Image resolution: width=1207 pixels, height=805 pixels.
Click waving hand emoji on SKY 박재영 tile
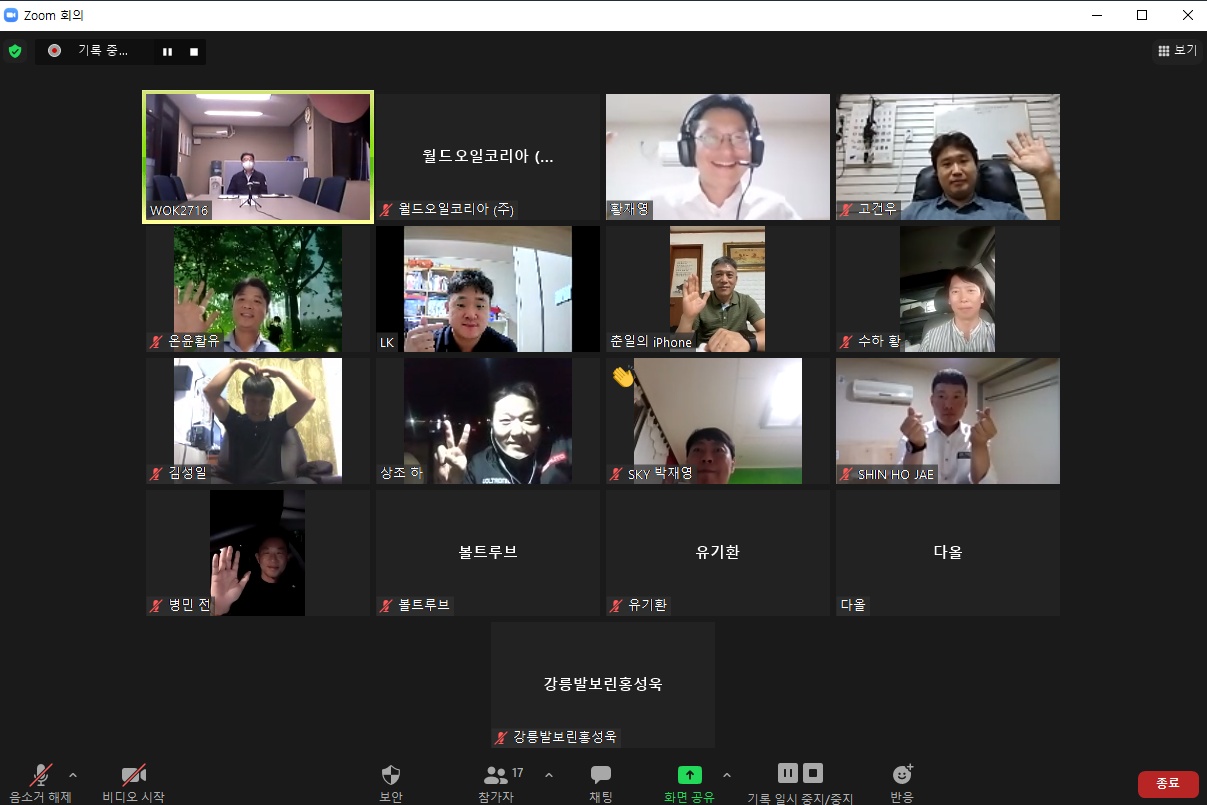623,377
